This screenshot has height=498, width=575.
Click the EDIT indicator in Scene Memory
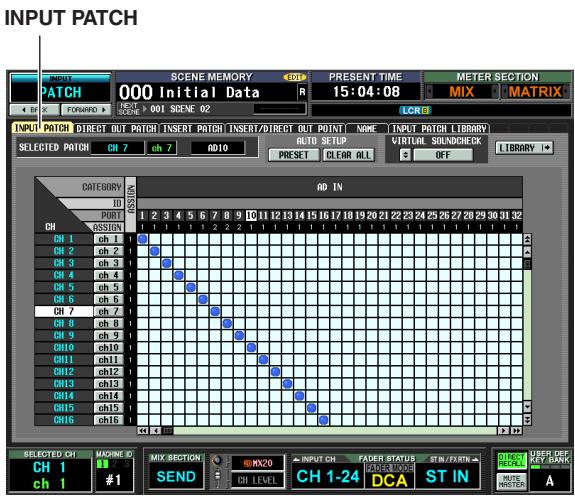tap(294, 77)
